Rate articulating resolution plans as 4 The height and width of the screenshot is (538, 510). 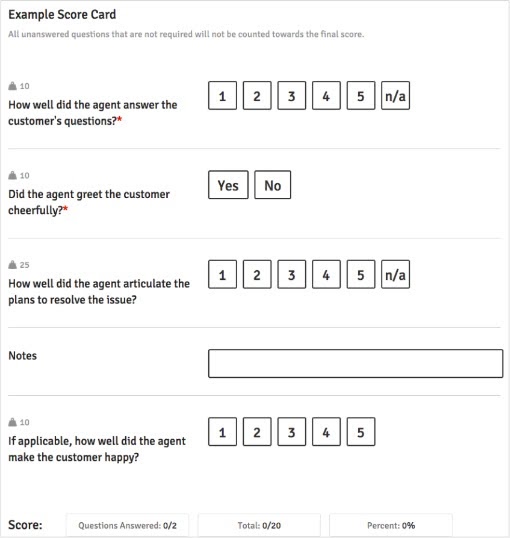[x=326, y=274]
